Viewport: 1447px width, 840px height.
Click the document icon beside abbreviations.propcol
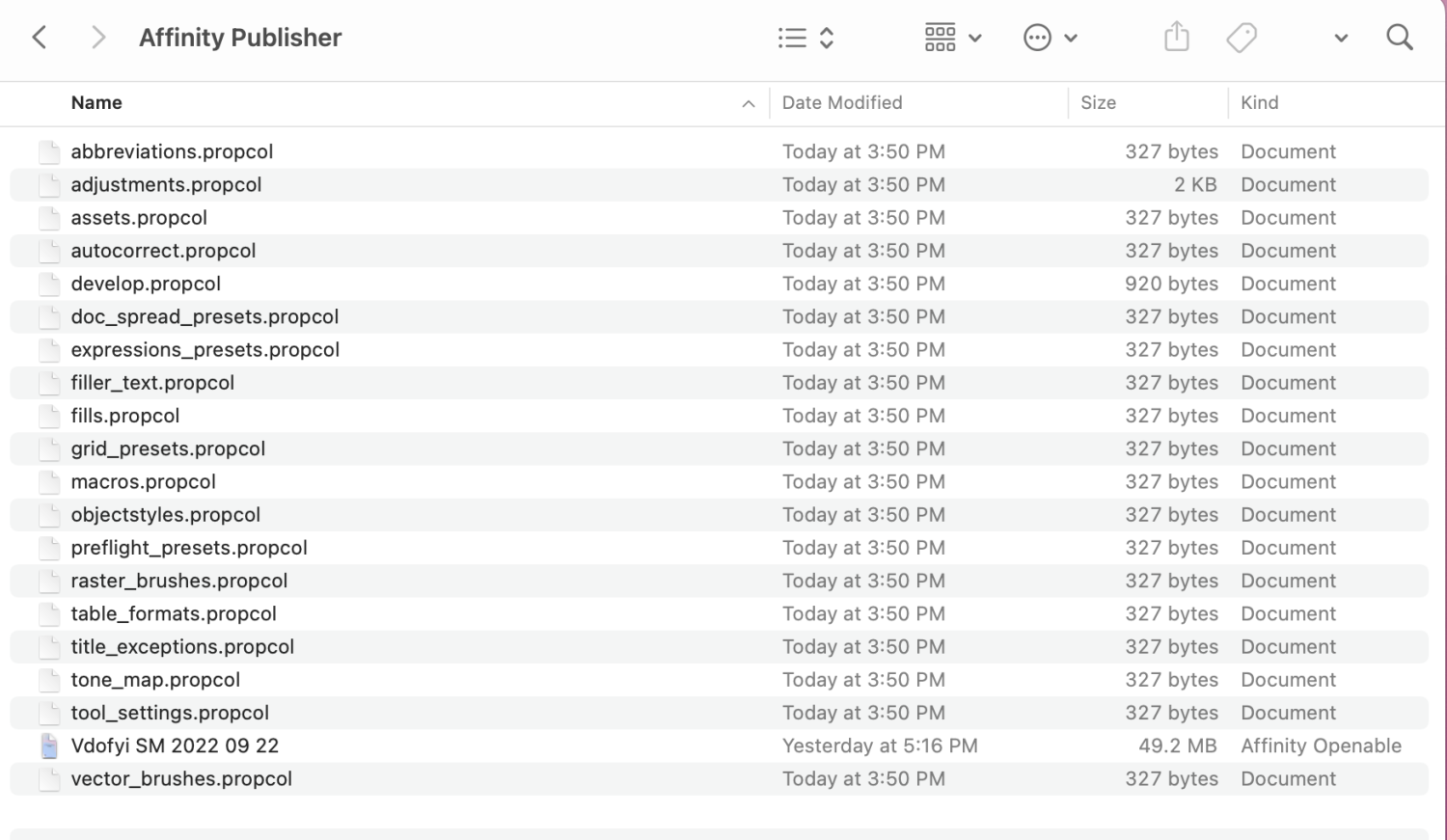tap(49, 151)
